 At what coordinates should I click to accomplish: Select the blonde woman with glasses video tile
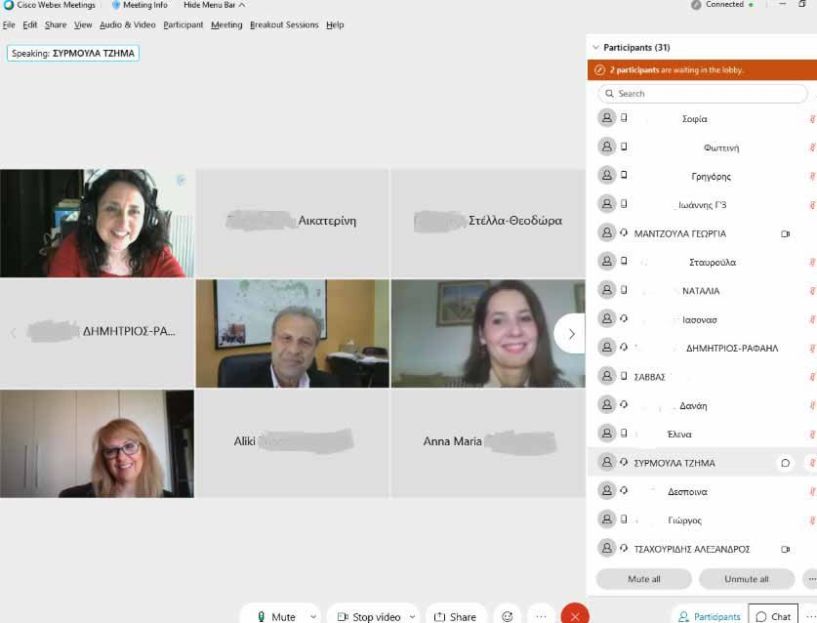[97, 444]
